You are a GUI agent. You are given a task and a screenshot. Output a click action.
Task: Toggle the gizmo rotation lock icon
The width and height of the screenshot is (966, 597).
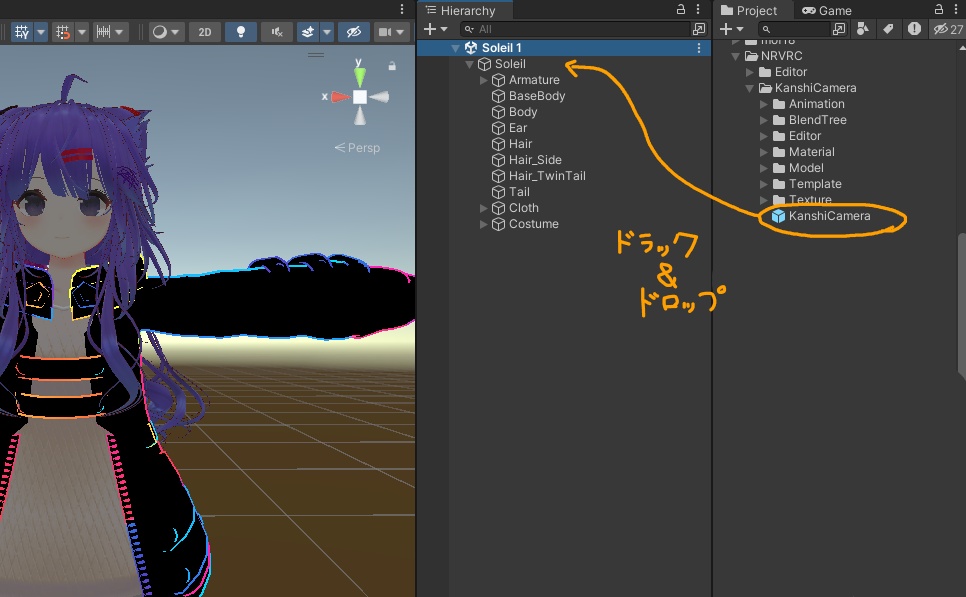[x=392, y=65]
